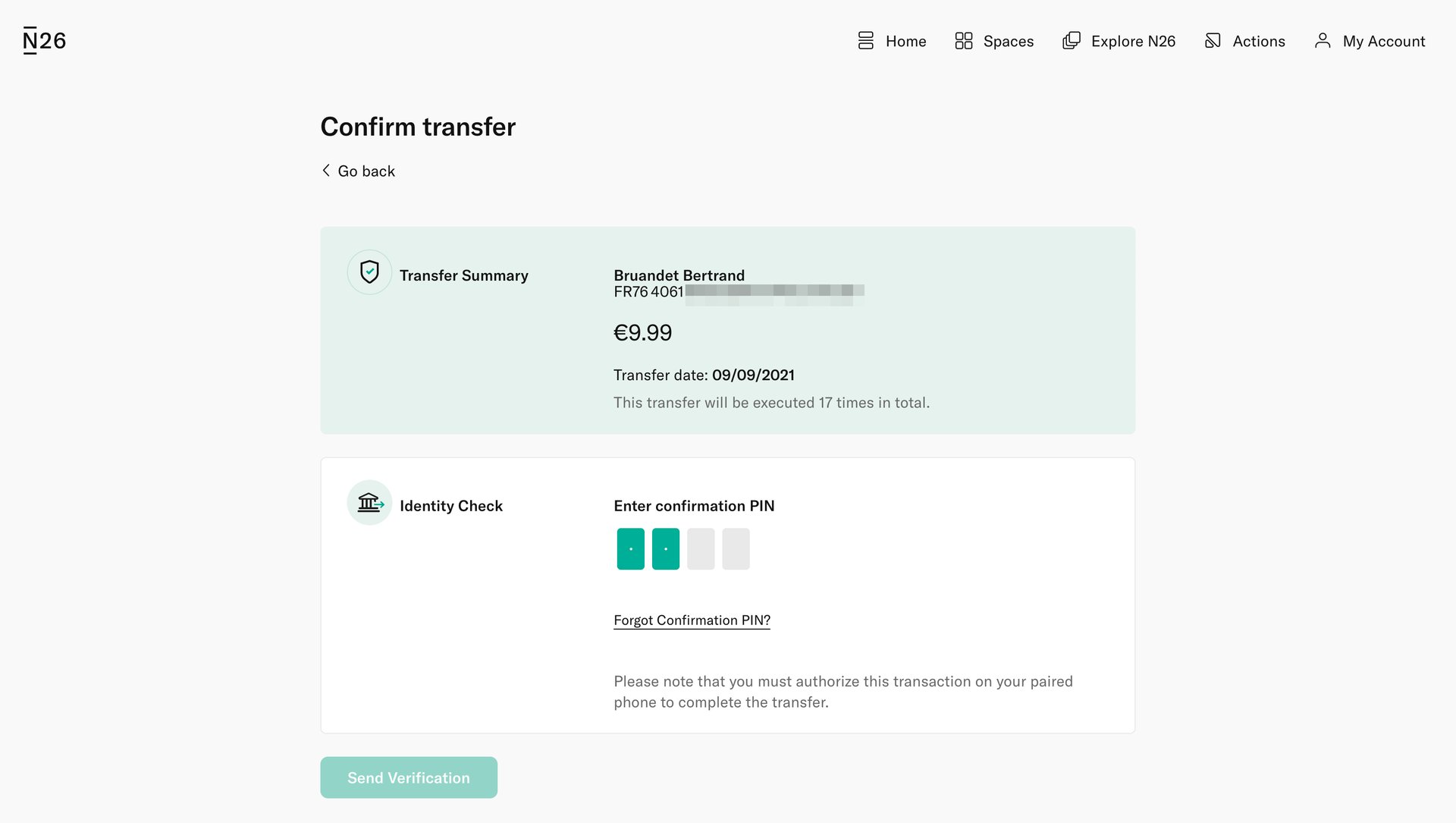Select the first filled PIN digit box
This screenshot has width=1456, height=823.
pos(629,548)
